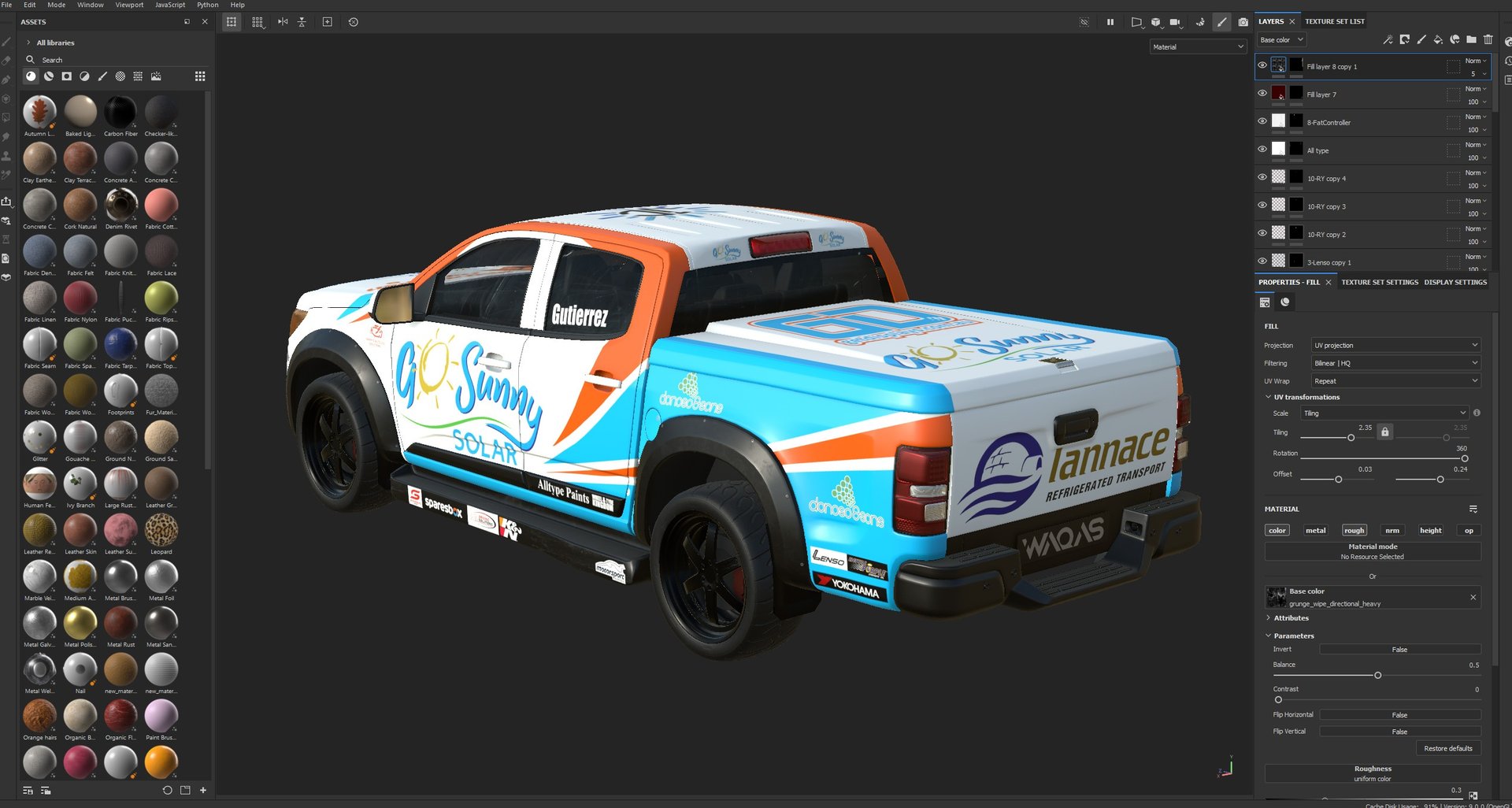Click the pause rendering icon

tap(1110, 22)
